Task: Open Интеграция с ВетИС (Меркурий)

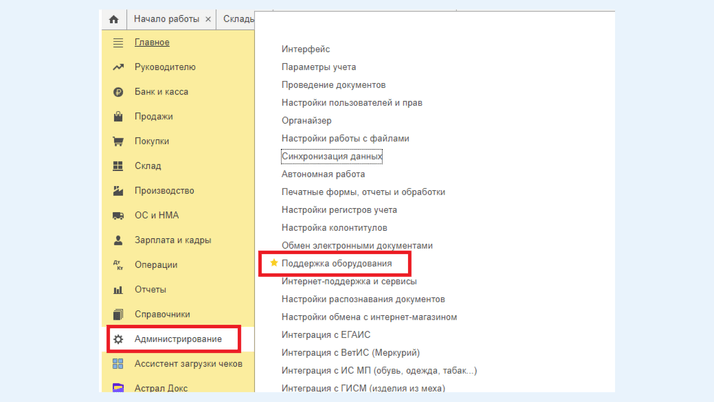Action: (x=351, y=353)
